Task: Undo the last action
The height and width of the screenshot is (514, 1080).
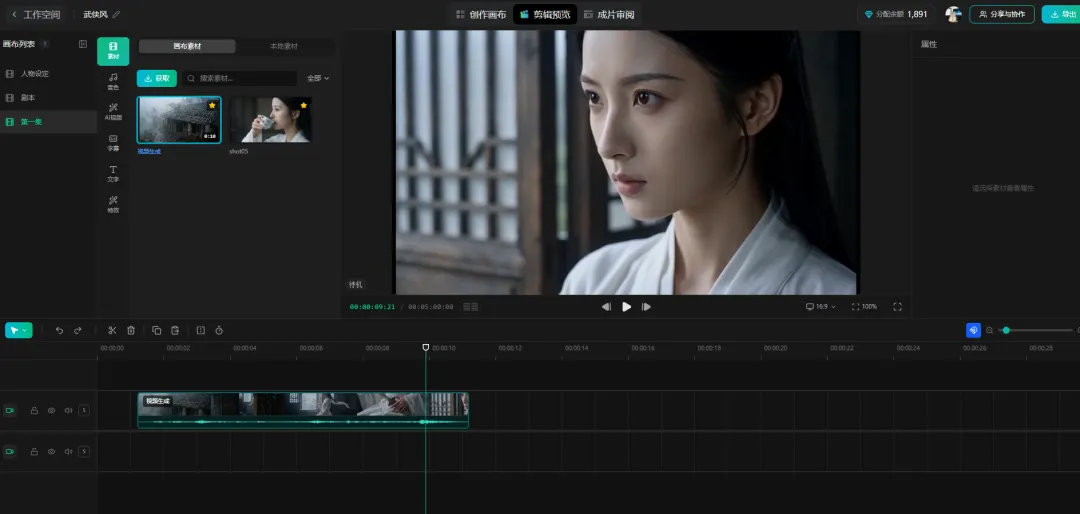Action: pos(59,331)
